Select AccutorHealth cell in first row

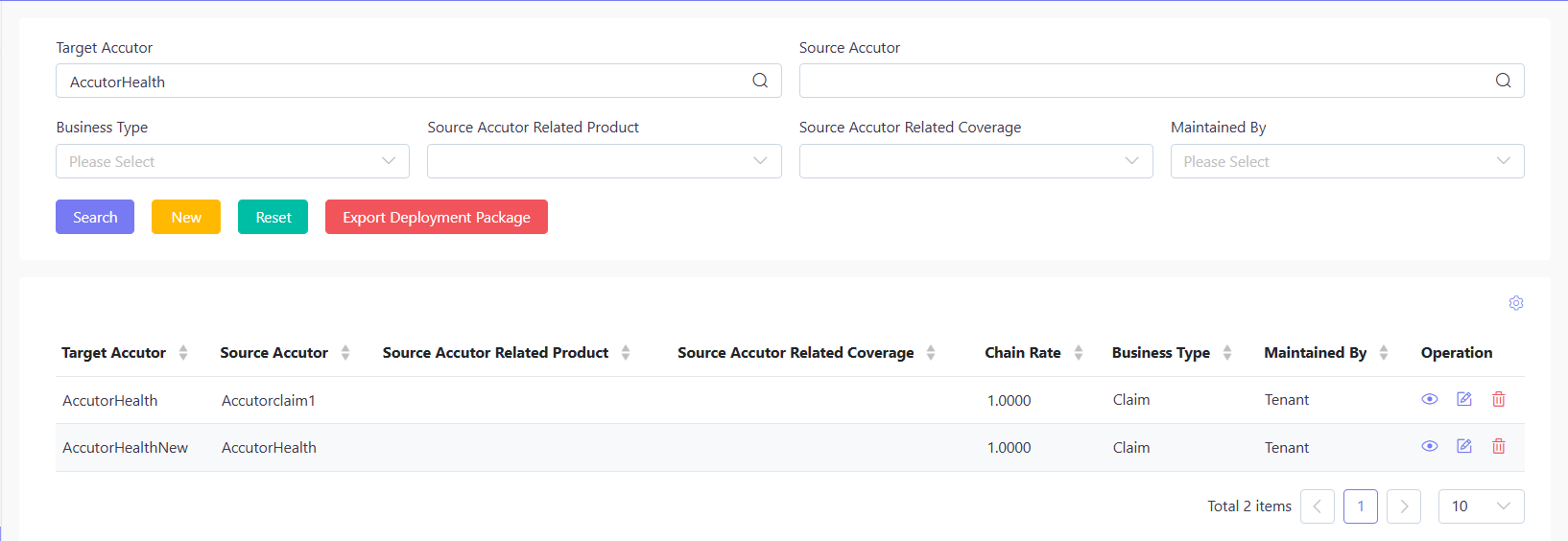110,400
